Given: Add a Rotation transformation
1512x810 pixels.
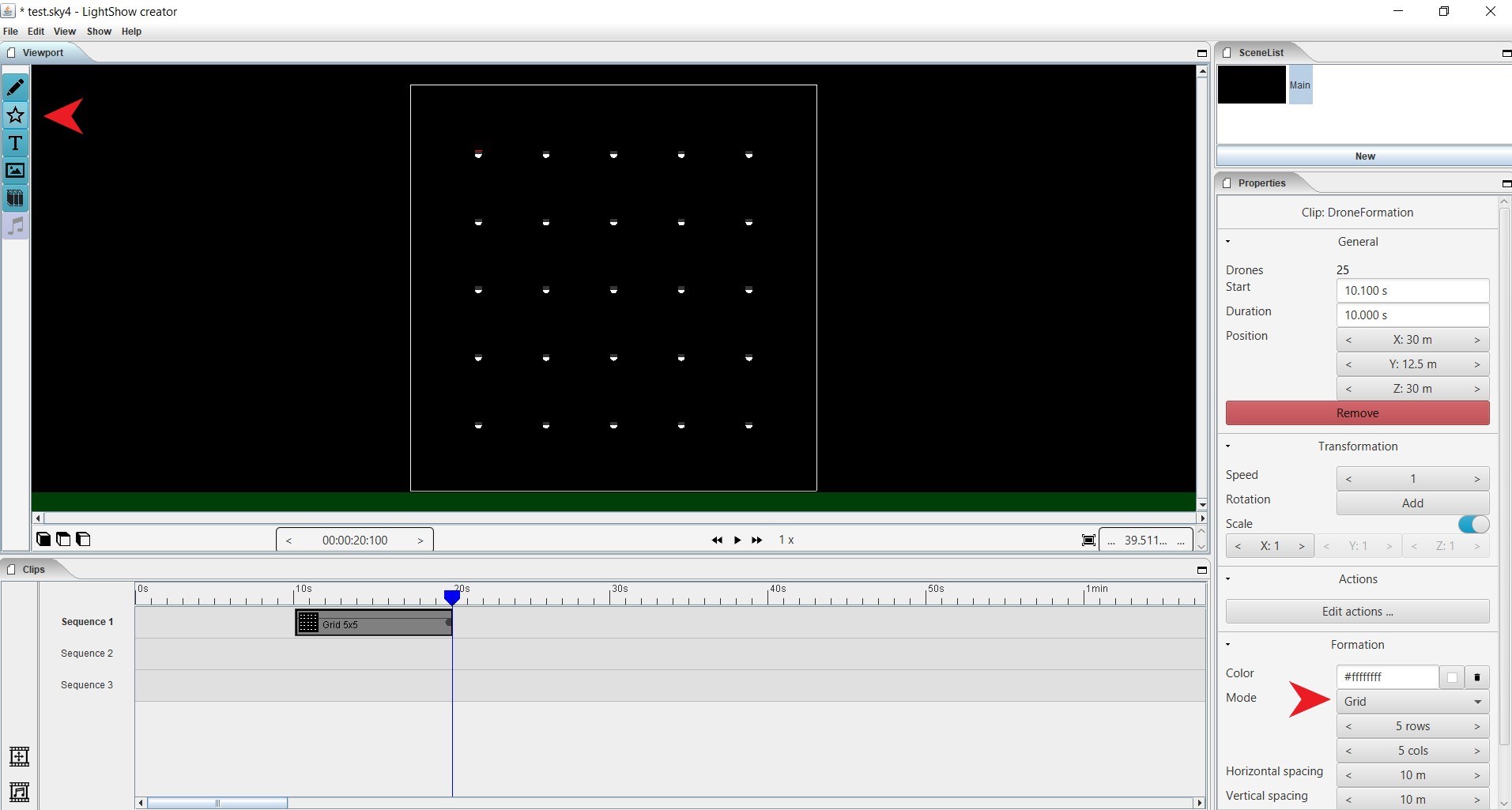Looking at the screenshot, I should [x=1412, y=503].
